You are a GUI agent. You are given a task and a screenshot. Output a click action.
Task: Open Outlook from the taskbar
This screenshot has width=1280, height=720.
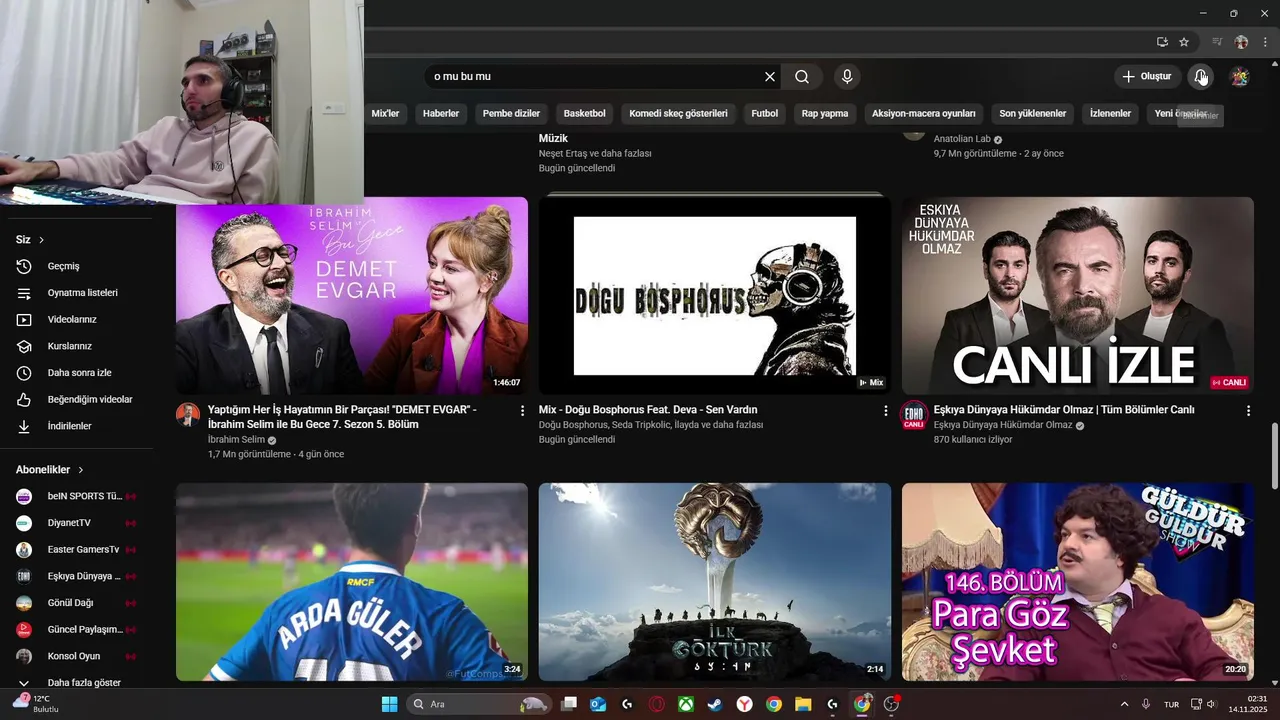click(598, 704)
